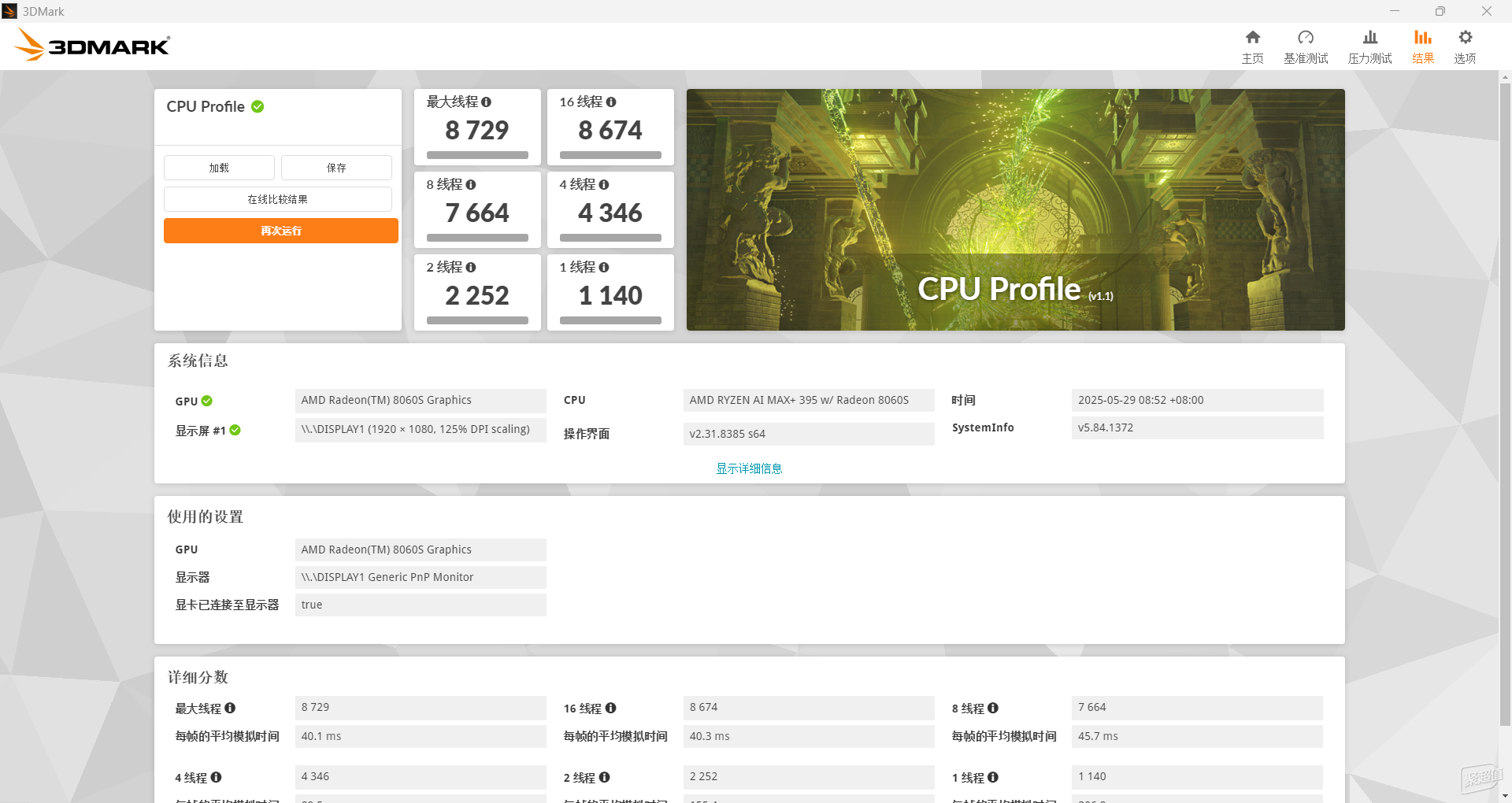Click the CPU Profile banner image
The image size is (1512, 803).
pos(1016,209)
